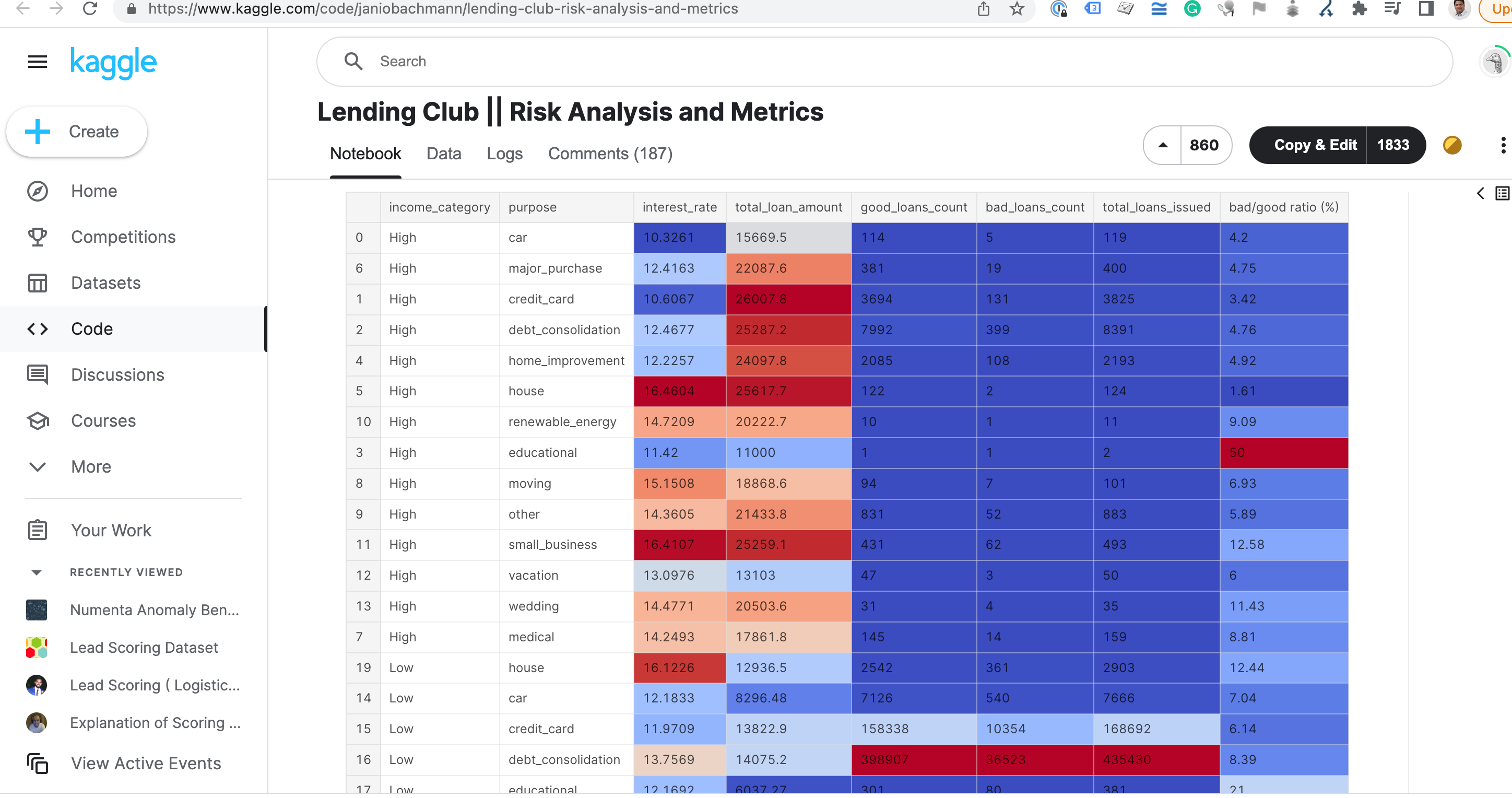Select the small_business purpose cell
Image resolution: width=1512 pixels, height=798 pixels.
tap(566, 545)
